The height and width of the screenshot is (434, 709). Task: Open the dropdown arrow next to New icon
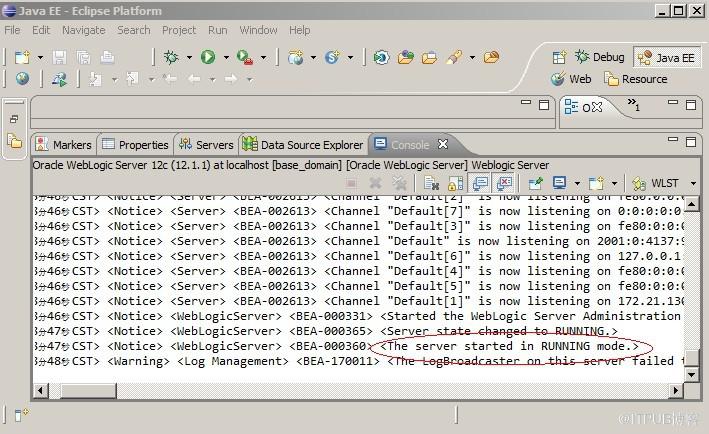40,57
